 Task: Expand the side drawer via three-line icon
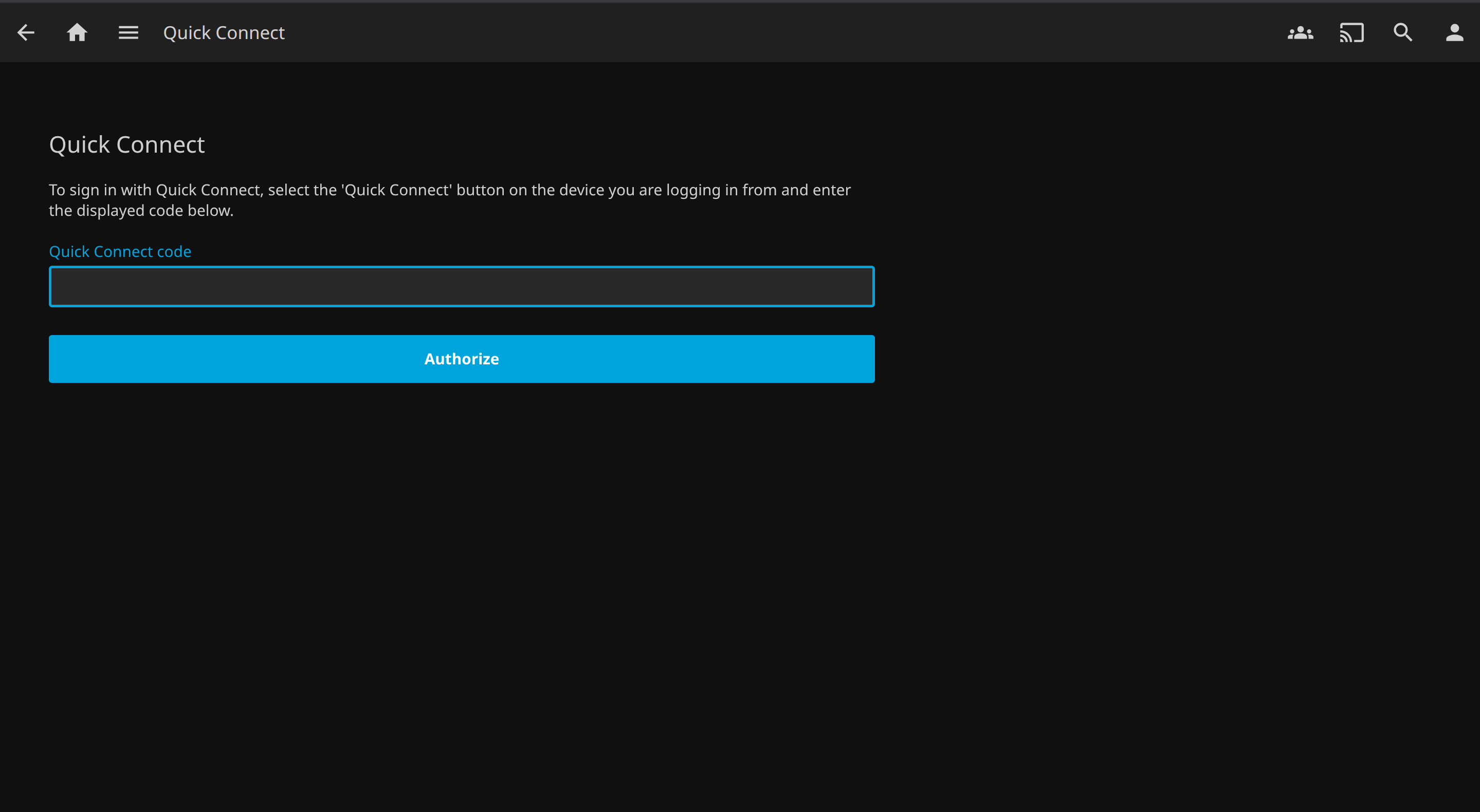(128, 33)
